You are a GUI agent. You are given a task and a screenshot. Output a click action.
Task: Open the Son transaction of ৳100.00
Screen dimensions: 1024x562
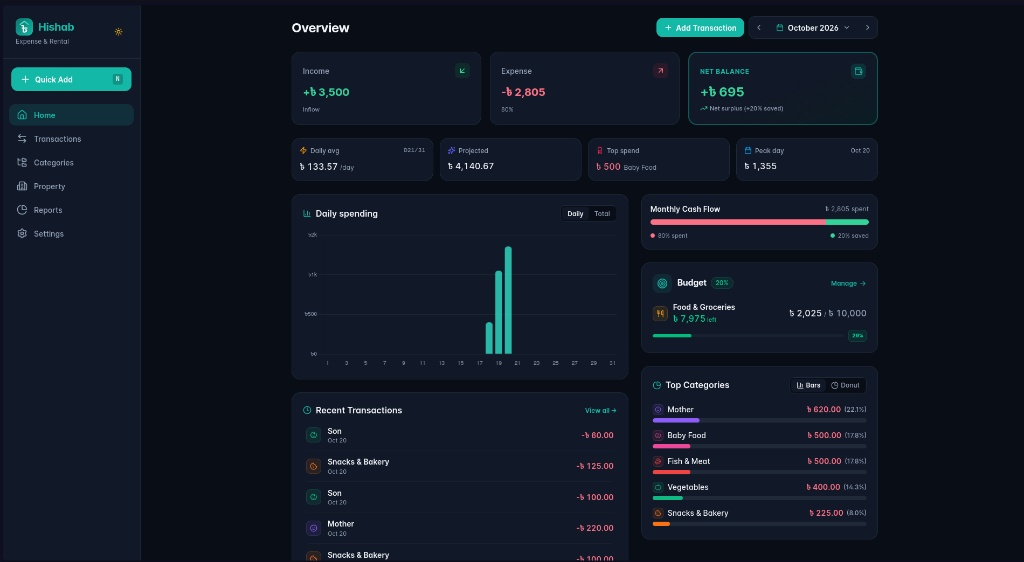pyautogui.click(x=460, y=497)
